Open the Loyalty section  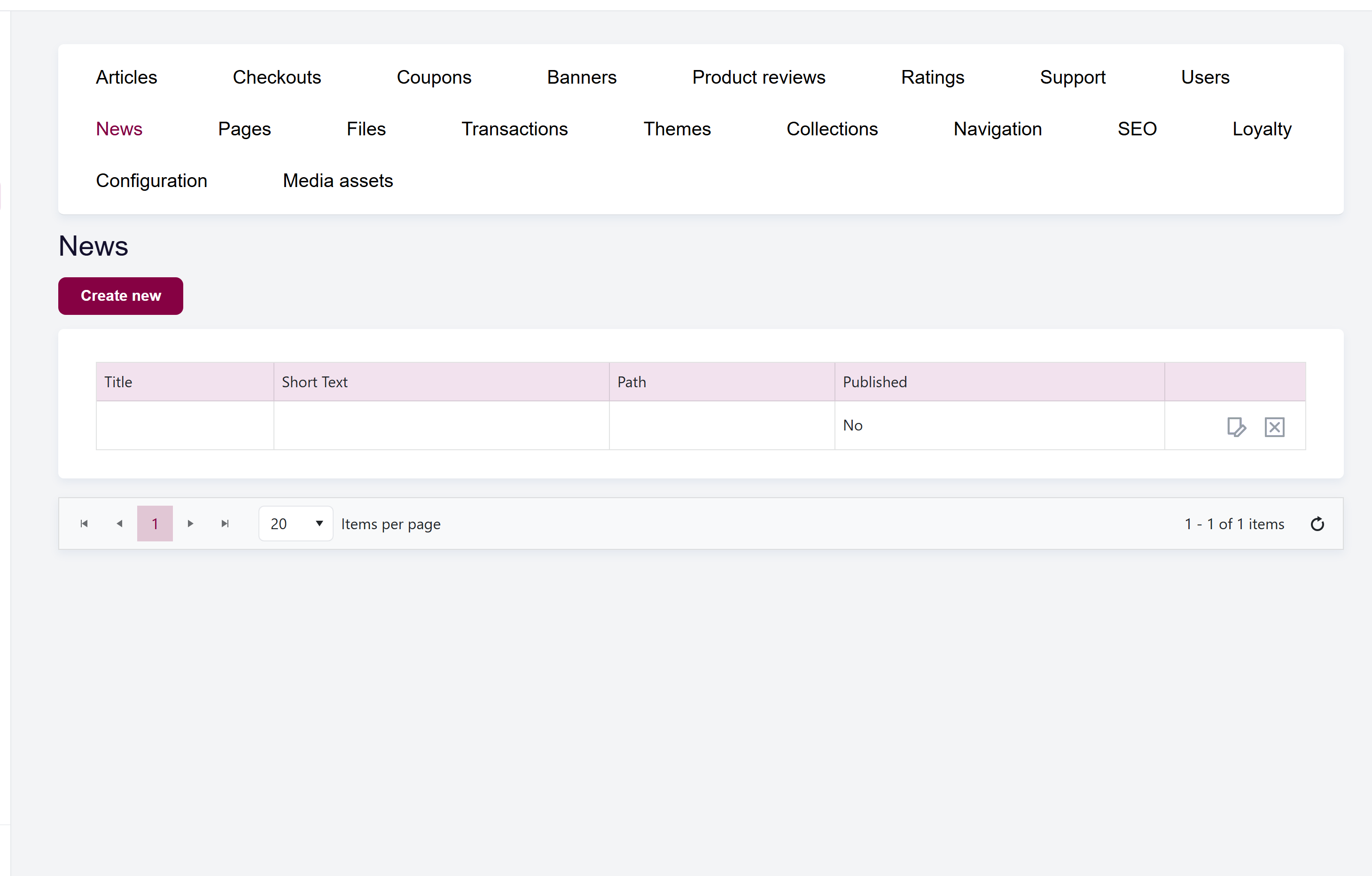pyautogui.click(x=1262, y=129)
